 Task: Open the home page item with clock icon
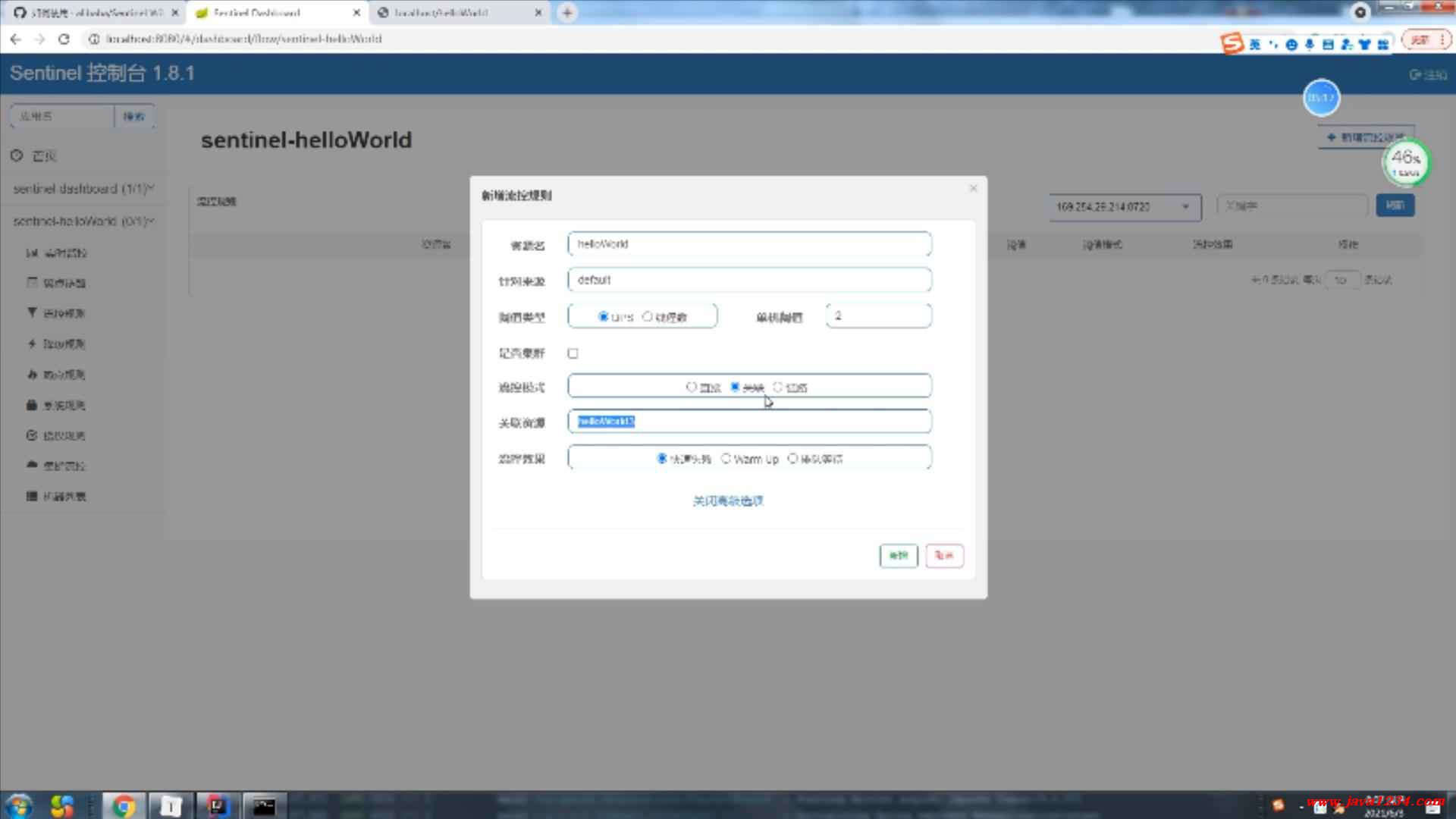coord(34,155)
